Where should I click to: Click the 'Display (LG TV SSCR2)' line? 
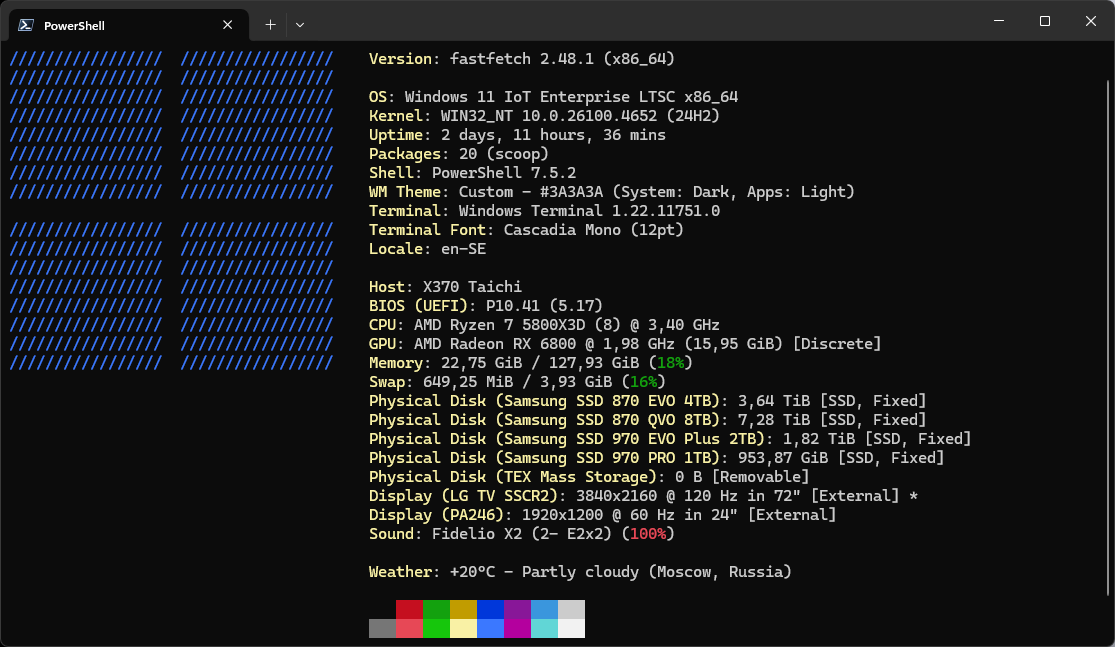click(644, 496)
